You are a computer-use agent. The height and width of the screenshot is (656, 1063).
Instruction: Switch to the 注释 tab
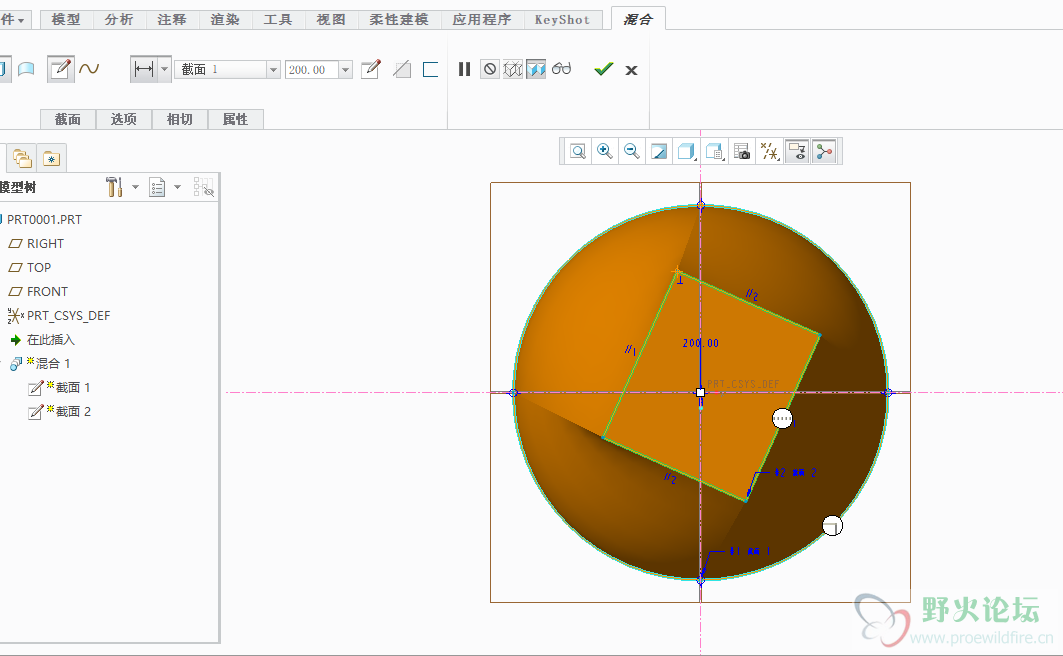(x=172, y=20)
